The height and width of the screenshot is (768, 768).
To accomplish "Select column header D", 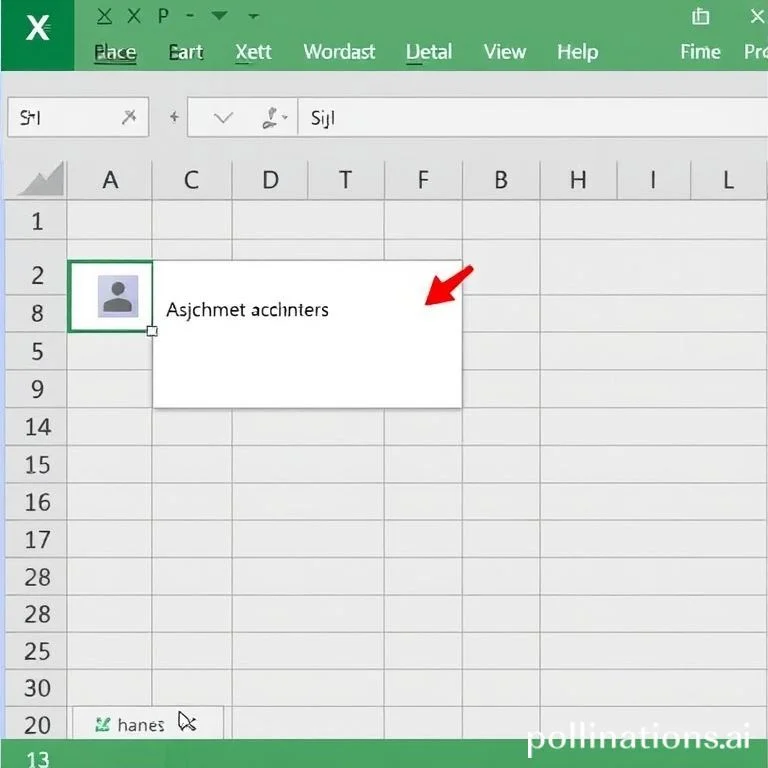I will tap(270, 181).
